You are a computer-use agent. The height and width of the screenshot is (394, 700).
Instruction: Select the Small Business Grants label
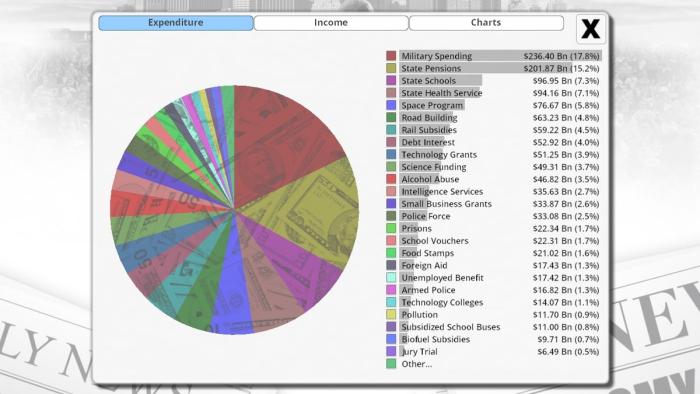pyautogui.click(x=446, y=203)
